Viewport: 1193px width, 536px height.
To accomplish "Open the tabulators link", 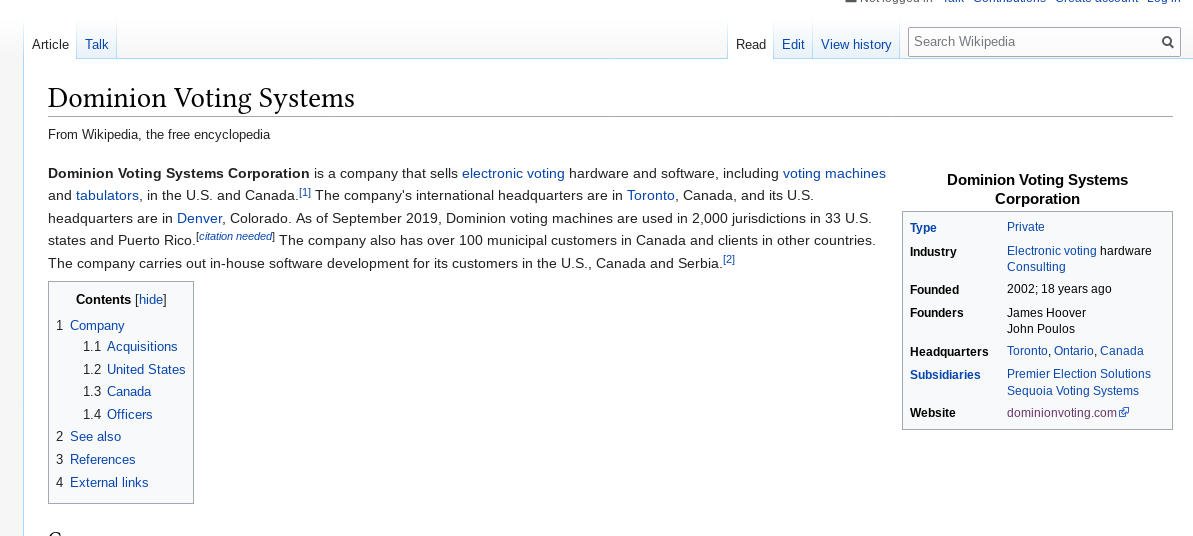I will [107, 195].
